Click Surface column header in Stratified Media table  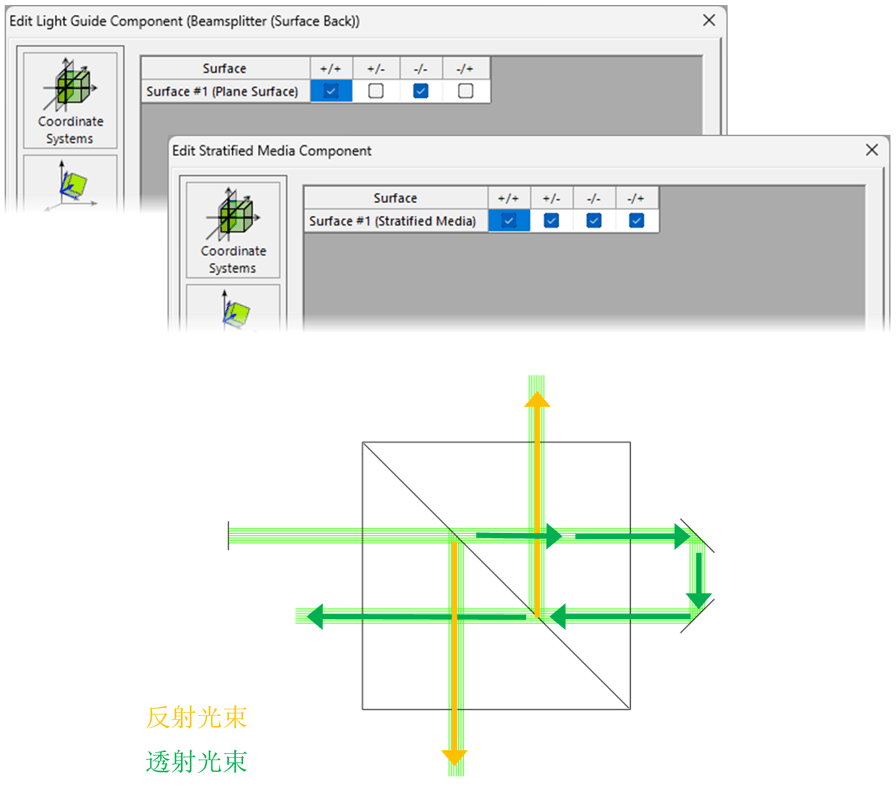395,198
